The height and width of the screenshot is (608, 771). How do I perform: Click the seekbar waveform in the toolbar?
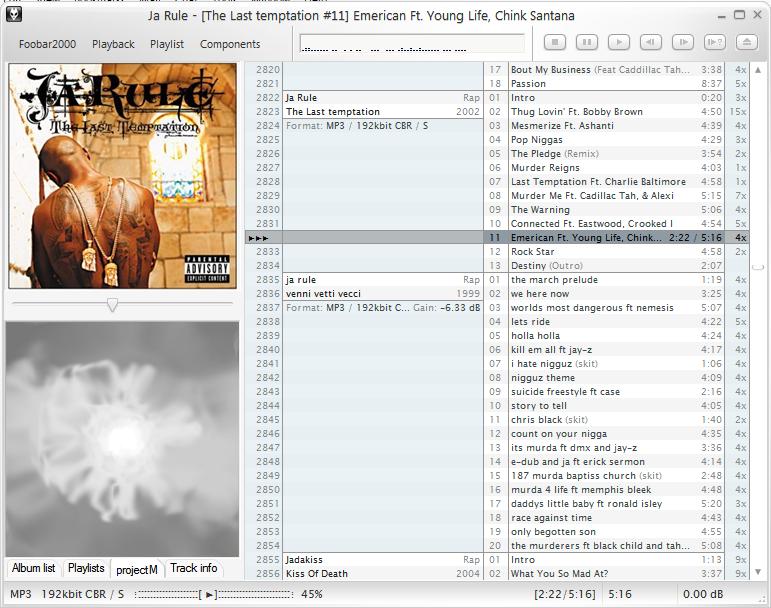coord(412,43)
